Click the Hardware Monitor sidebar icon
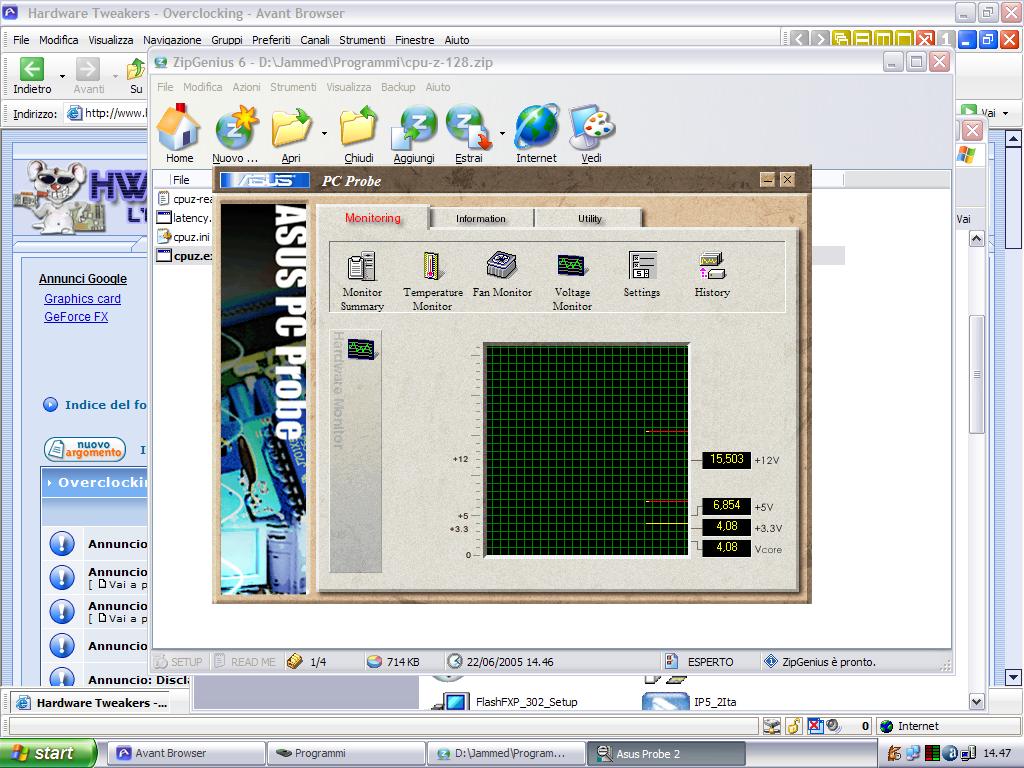This screenshot has height=768, width=1024. click(x=361, y=349)
